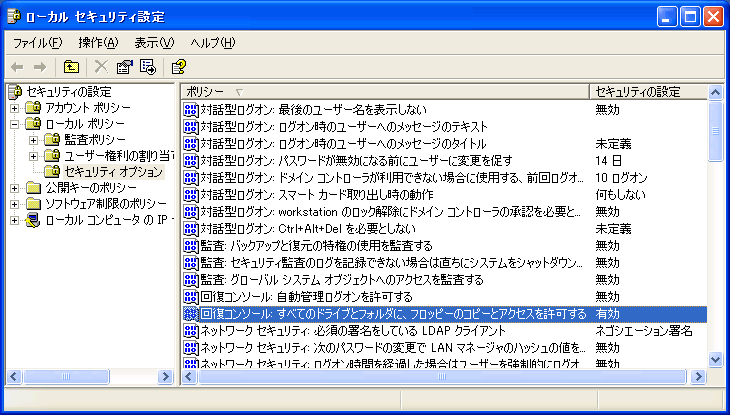Click the icon of the Ctrl+Alt+Del policy row
730x415 pixels.
tap(191, 228)
